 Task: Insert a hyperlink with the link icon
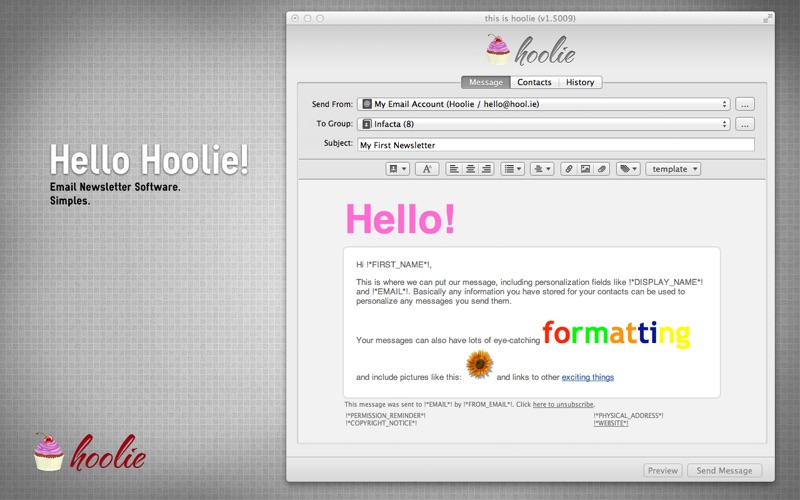(568, 169)
